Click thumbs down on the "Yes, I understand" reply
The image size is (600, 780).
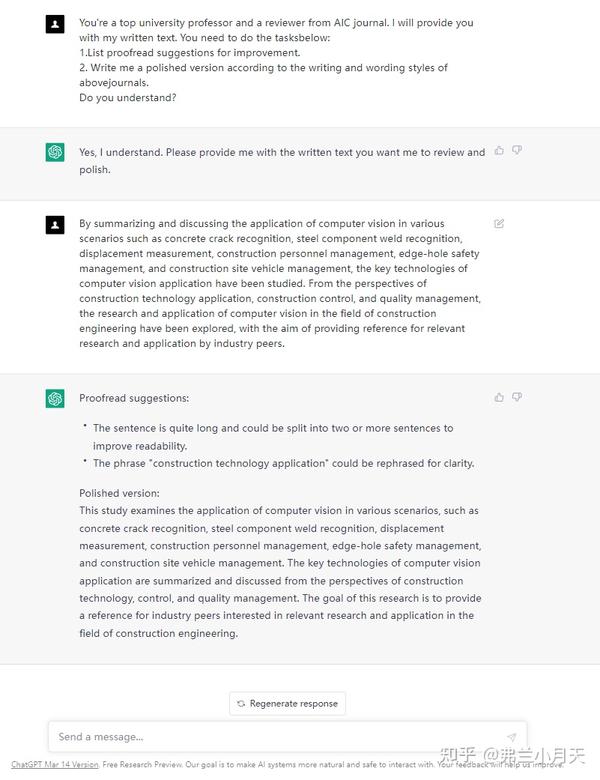click(x=517, y=151)
